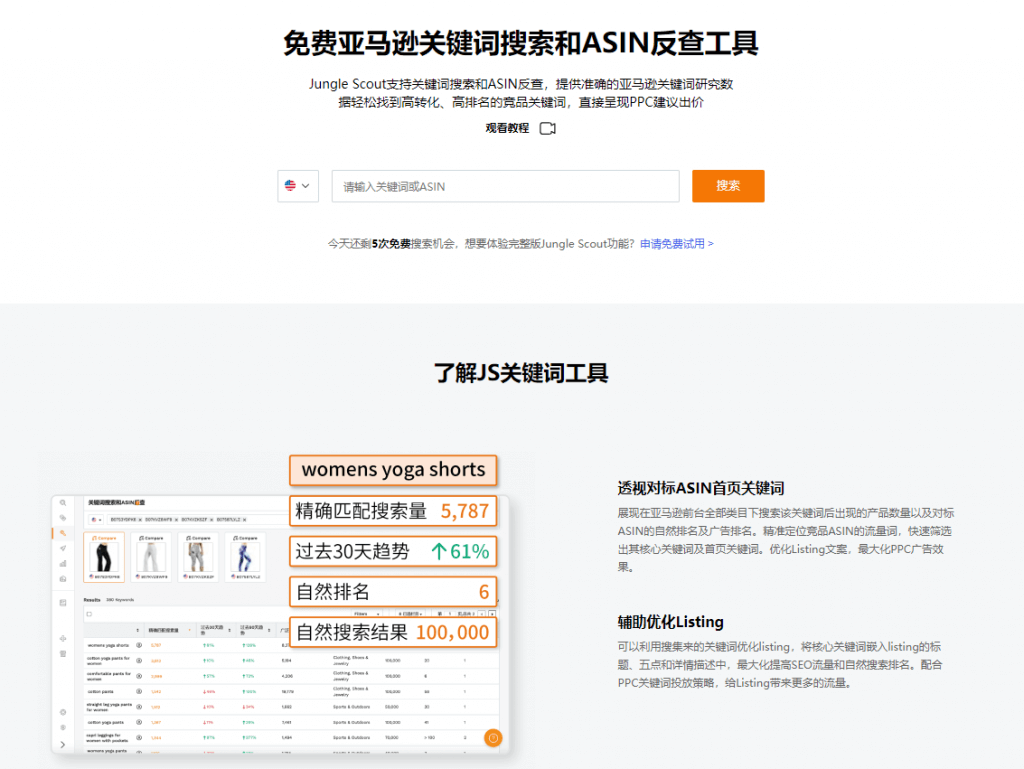The height and width of the screenshot is (769, 1024).
Task: Click the heading 免费亚马逊关键词搜索和ASIN反查工具
Action: pyautogui.click(x=520, y=44)
